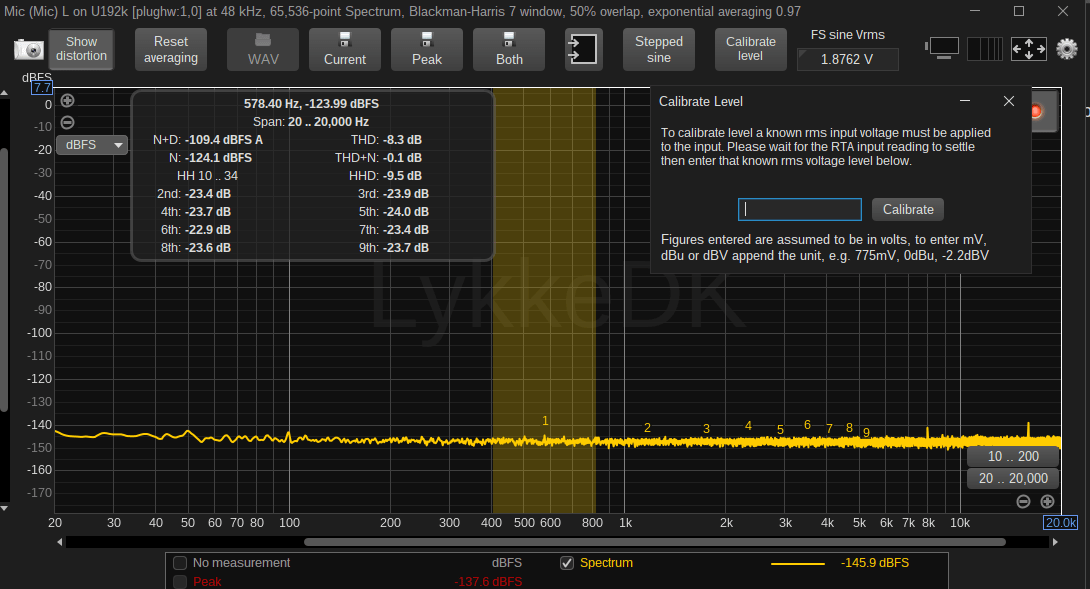Switch to single monitor view icon
The width and height of the screenshot is (1090, 589).
point(943,48)
